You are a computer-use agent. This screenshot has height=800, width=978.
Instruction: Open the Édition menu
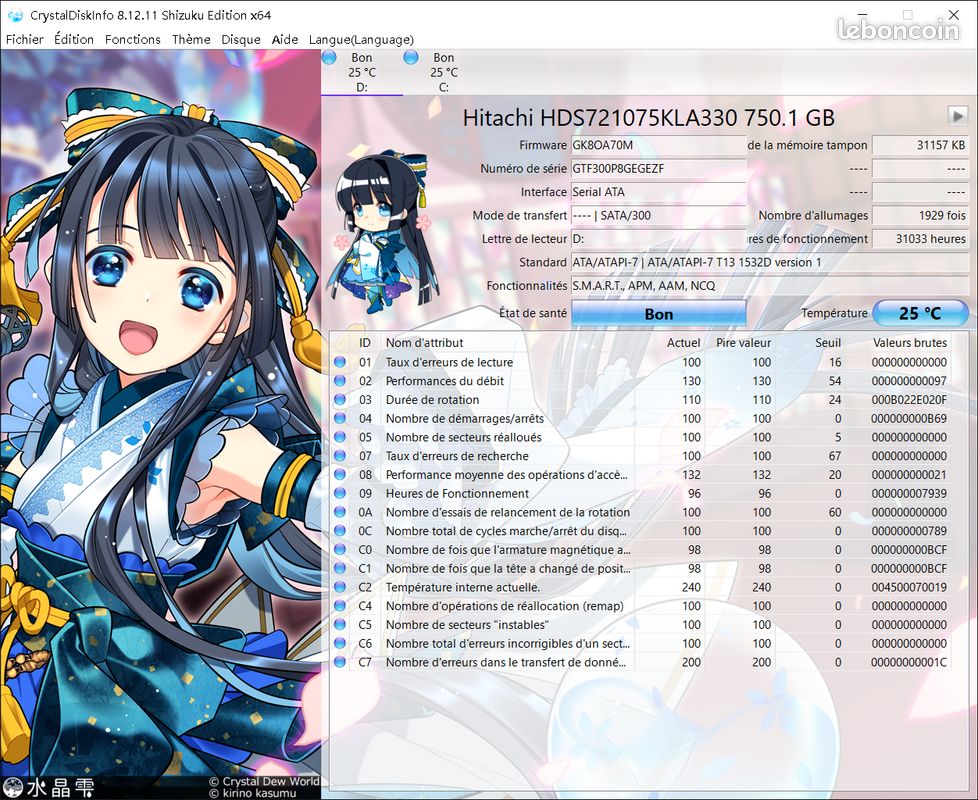tap(74, 39)
